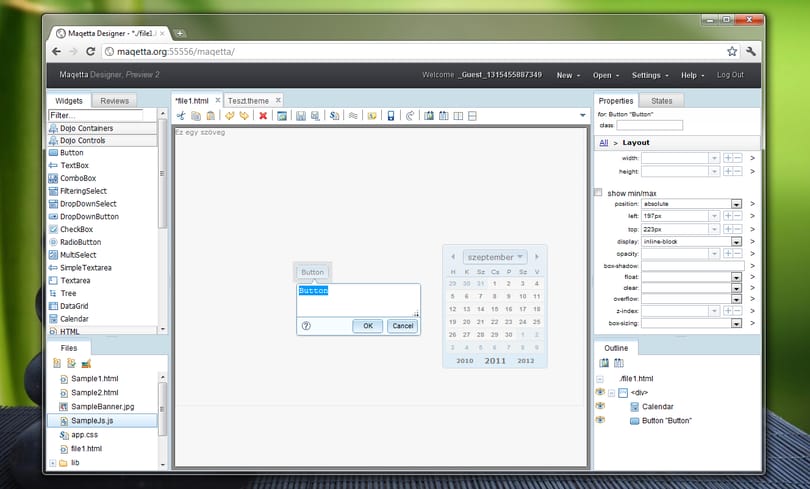Click the browser address bar
The height and width of the screenshot is (489, 810).
pyautogui.click(x=413, y=51)
